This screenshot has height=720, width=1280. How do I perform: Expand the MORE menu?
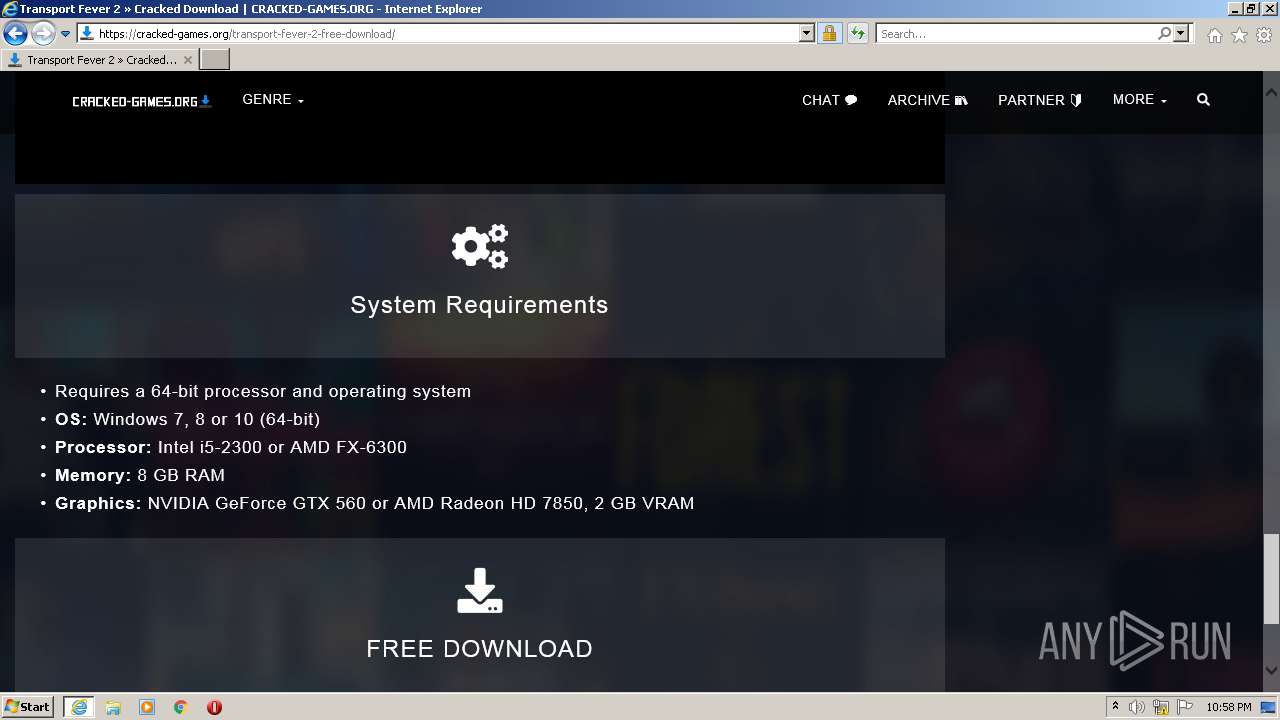pos(1140,100)
